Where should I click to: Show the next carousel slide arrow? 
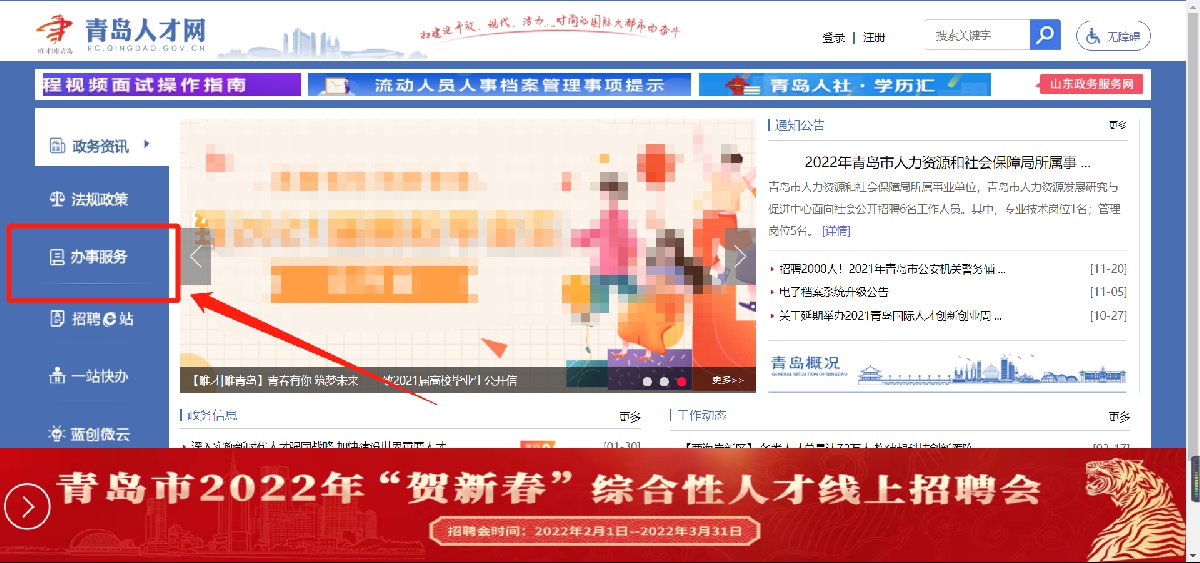(741, 256)
